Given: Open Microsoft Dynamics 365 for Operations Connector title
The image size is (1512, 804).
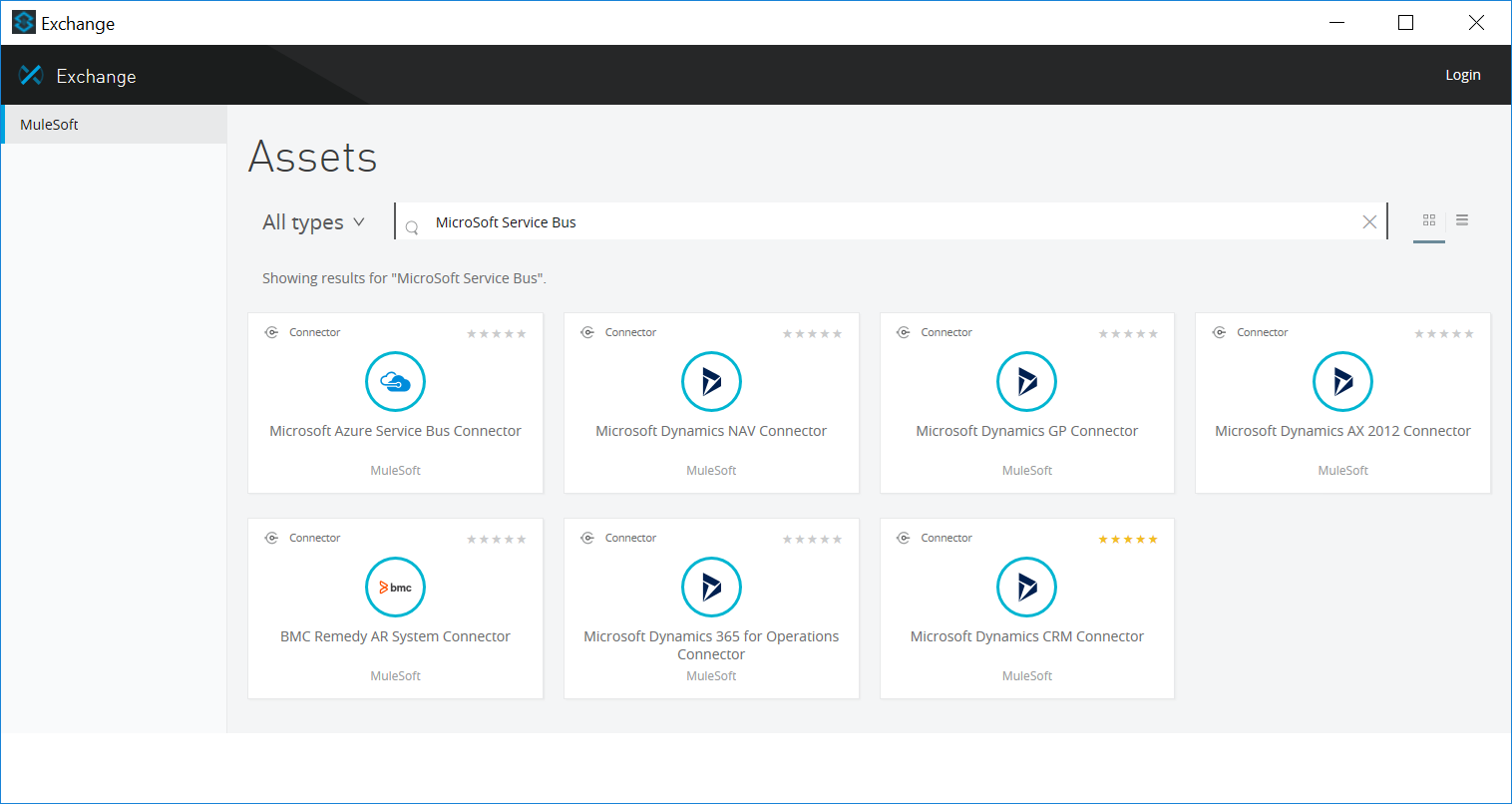Looking at the screenshot, I should pos(711,645).
